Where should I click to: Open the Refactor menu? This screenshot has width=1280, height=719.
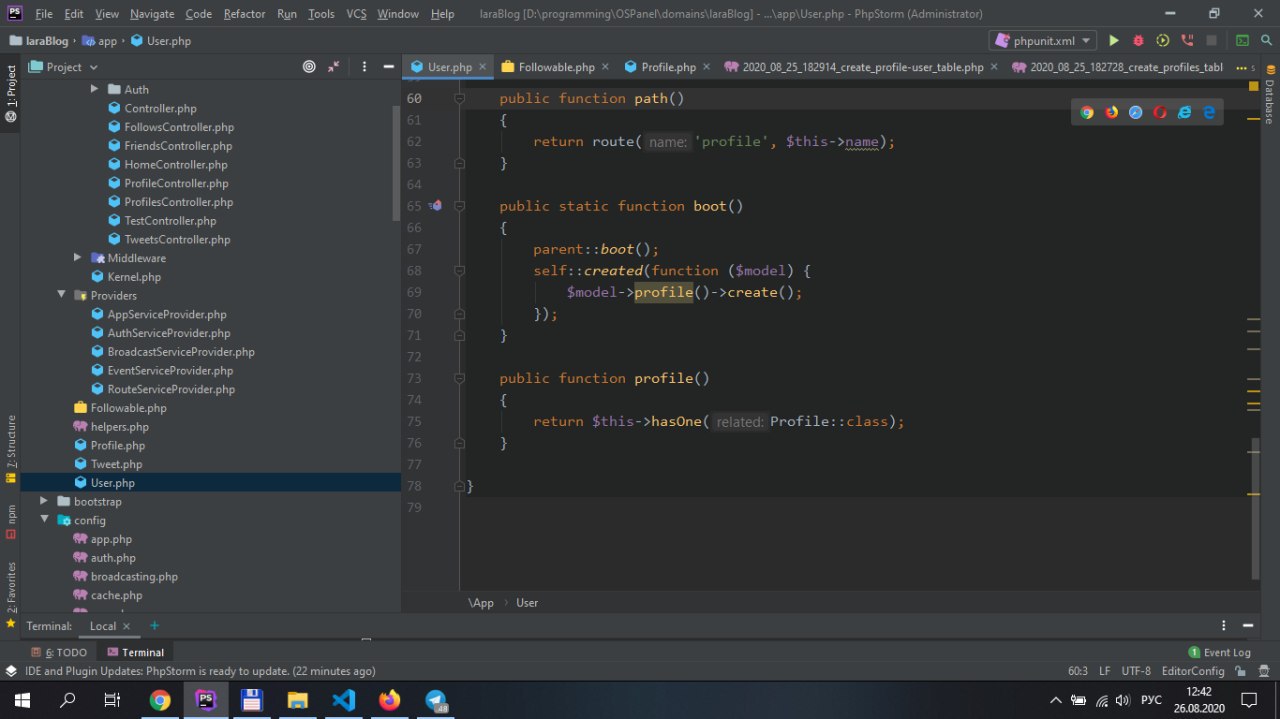(244, 14)
